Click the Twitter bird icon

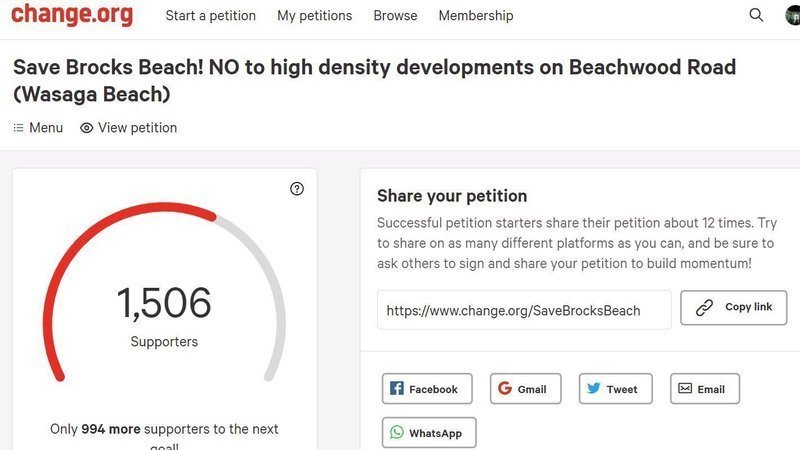coord(594,389)
